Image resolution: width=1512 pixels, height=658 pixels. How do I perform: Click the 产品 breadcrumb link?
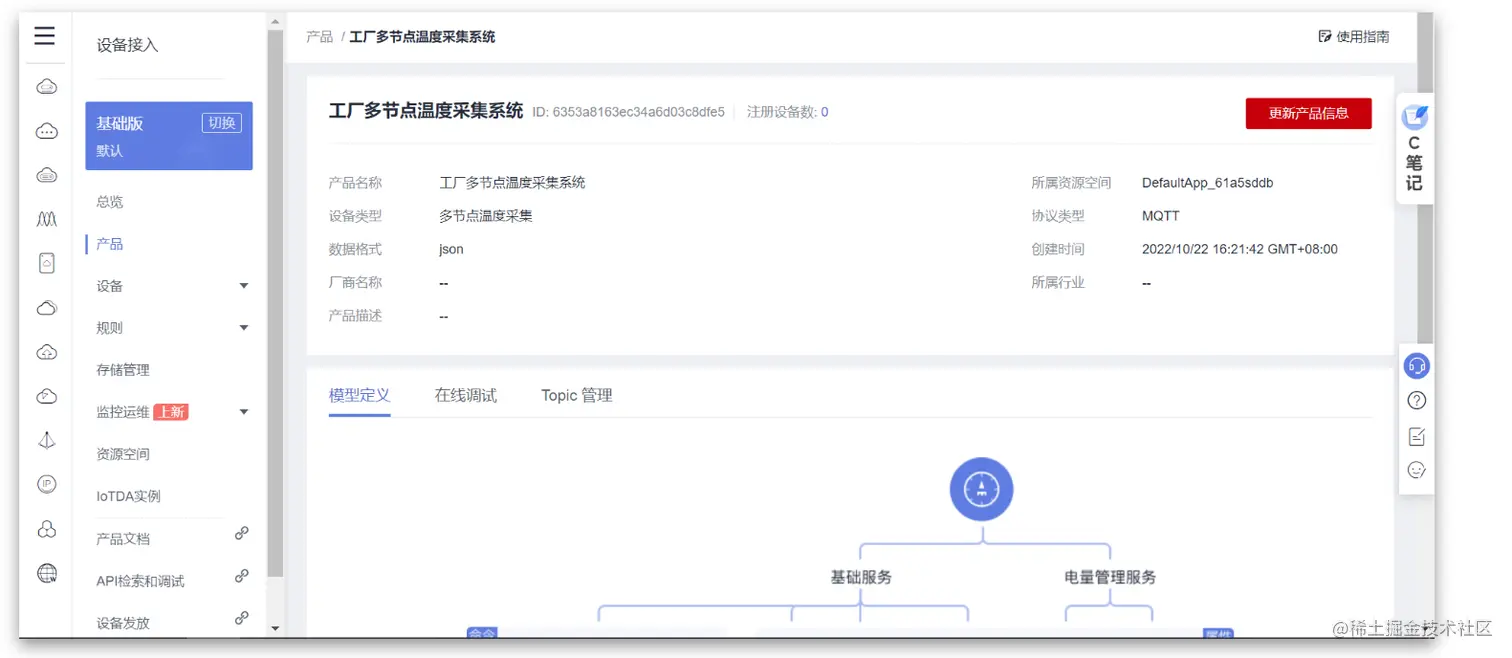pos(320,37)
